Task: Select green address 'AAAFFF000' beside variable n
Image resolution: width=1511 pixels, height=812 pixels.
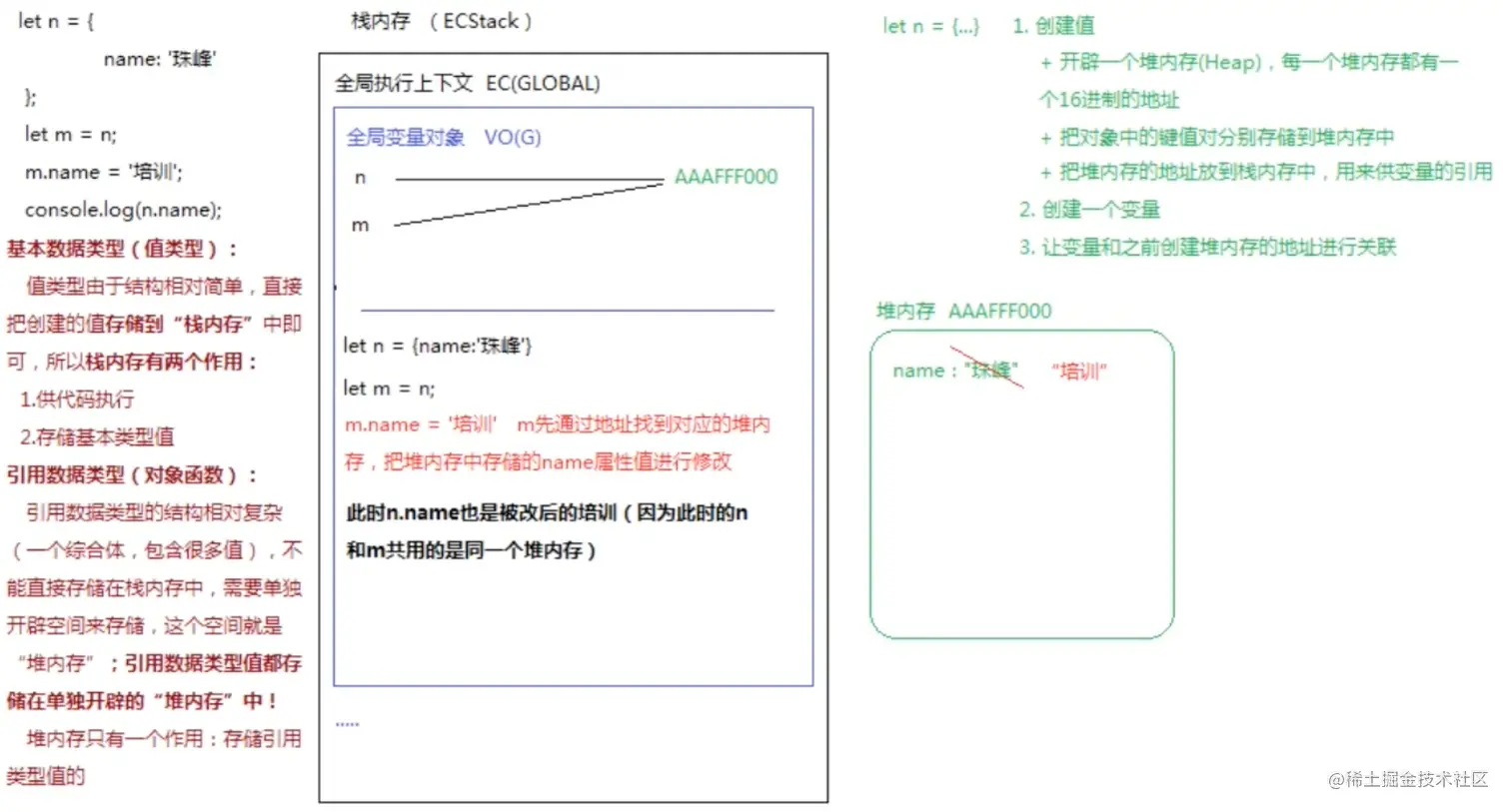Action: tap(726, 177)
